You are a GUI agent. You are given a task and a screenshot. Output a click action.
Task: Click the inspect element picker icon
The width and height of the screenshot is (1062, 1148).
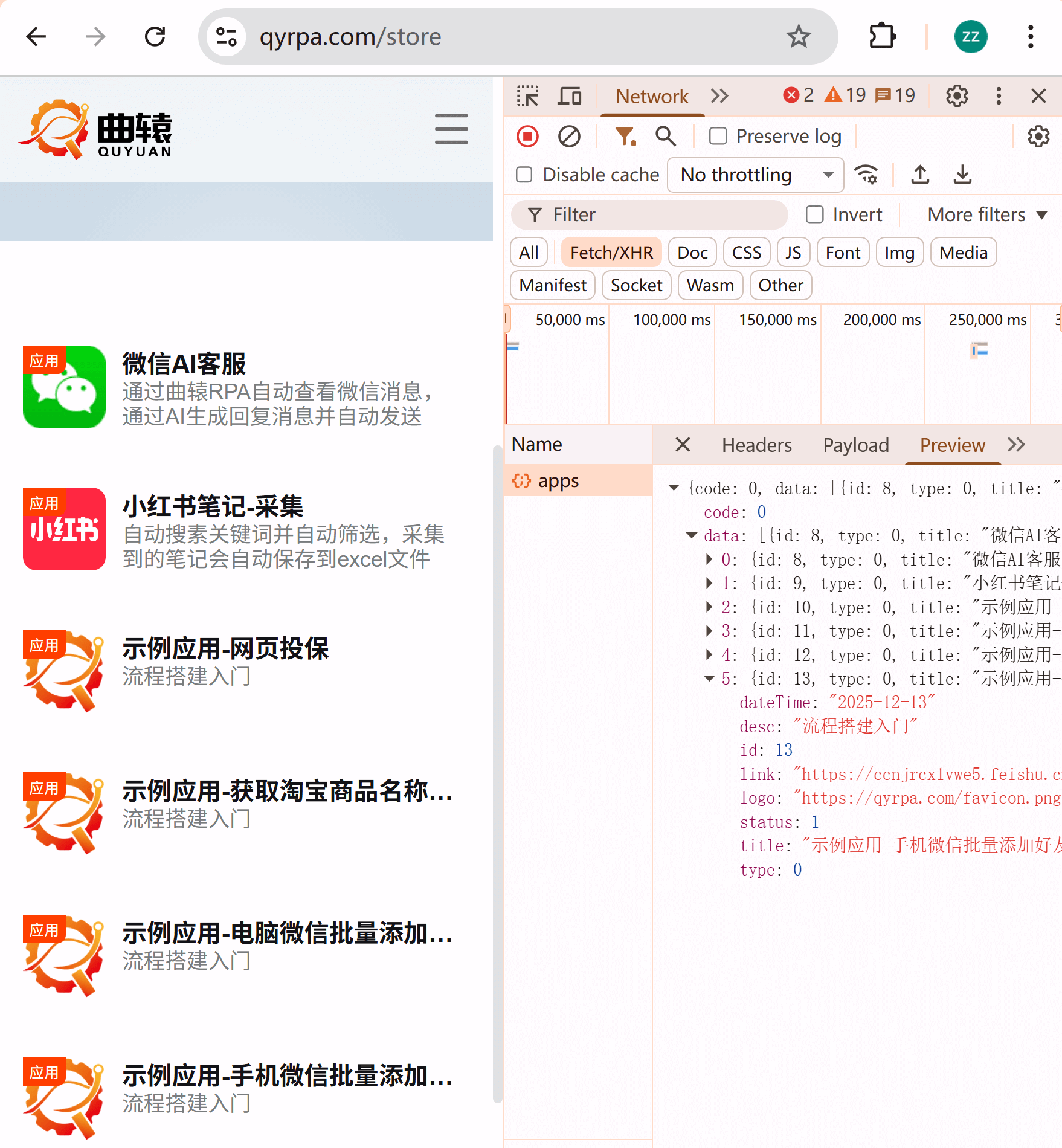(527, 96)
